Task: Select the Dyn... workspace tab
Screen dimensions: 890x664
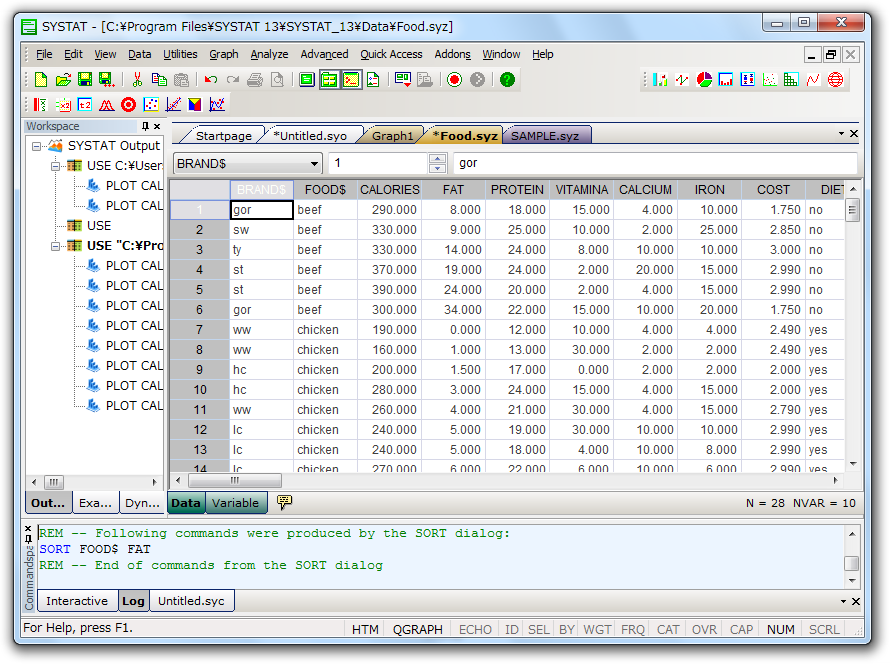Action: 142,503
